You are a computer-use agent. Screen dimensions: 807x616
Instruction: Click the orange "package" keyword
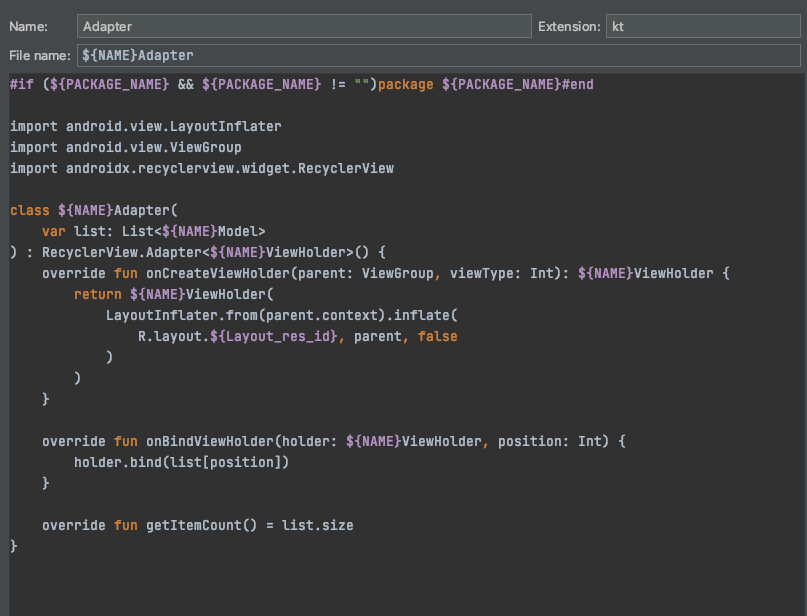coord(406,84)
